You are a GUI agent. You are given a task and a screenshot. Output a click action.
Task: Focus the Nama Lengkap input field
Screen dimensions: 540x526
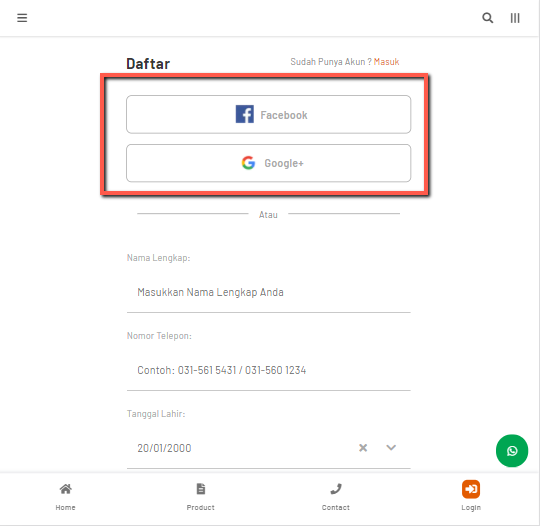(269, 292)
